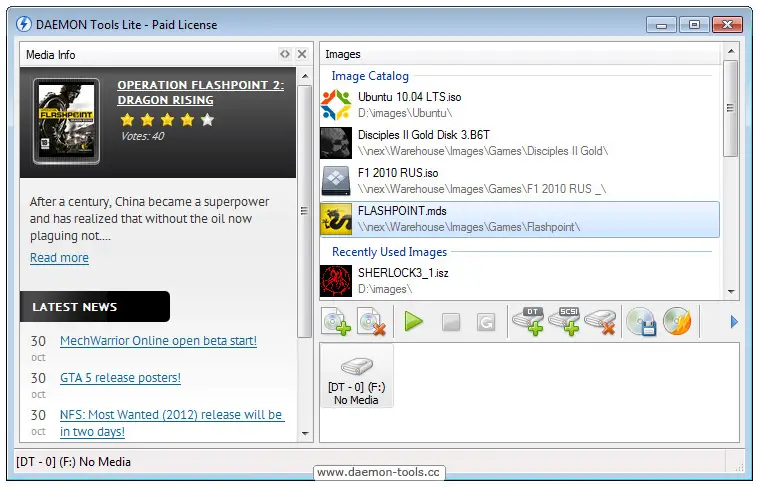The image size is (759, 487).
Task: Click the Remove virtual drive icon
Action: point(600,321)
